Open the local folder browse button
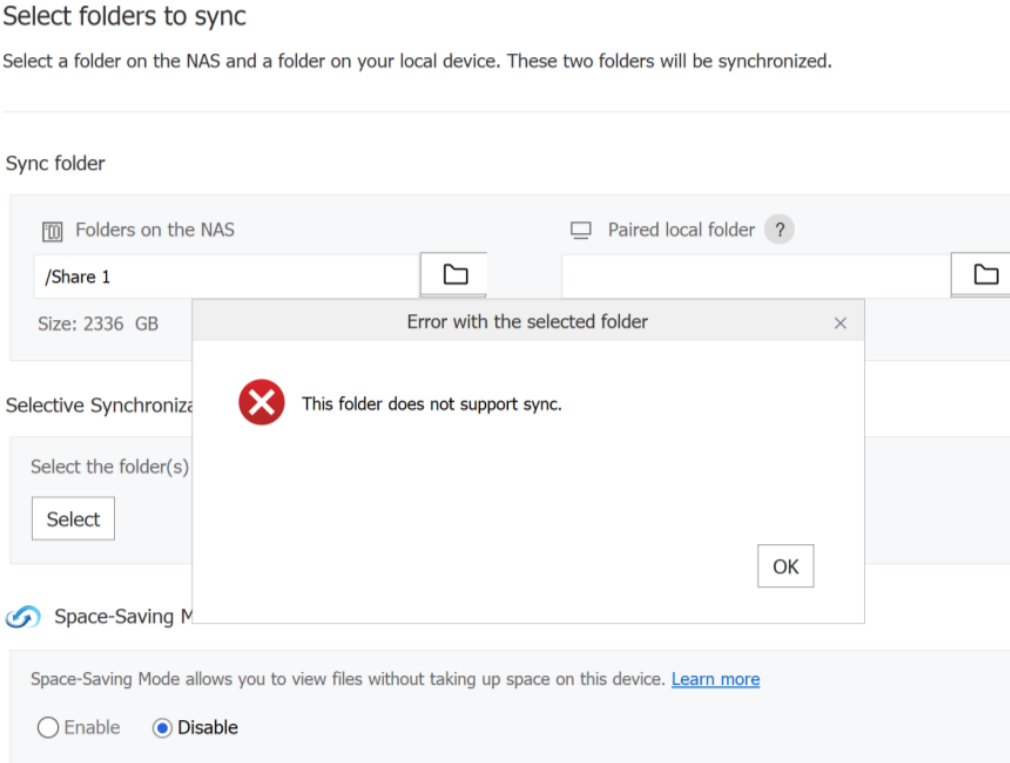This screenshot has height=763, width=1010. click(x=985, y=275)
